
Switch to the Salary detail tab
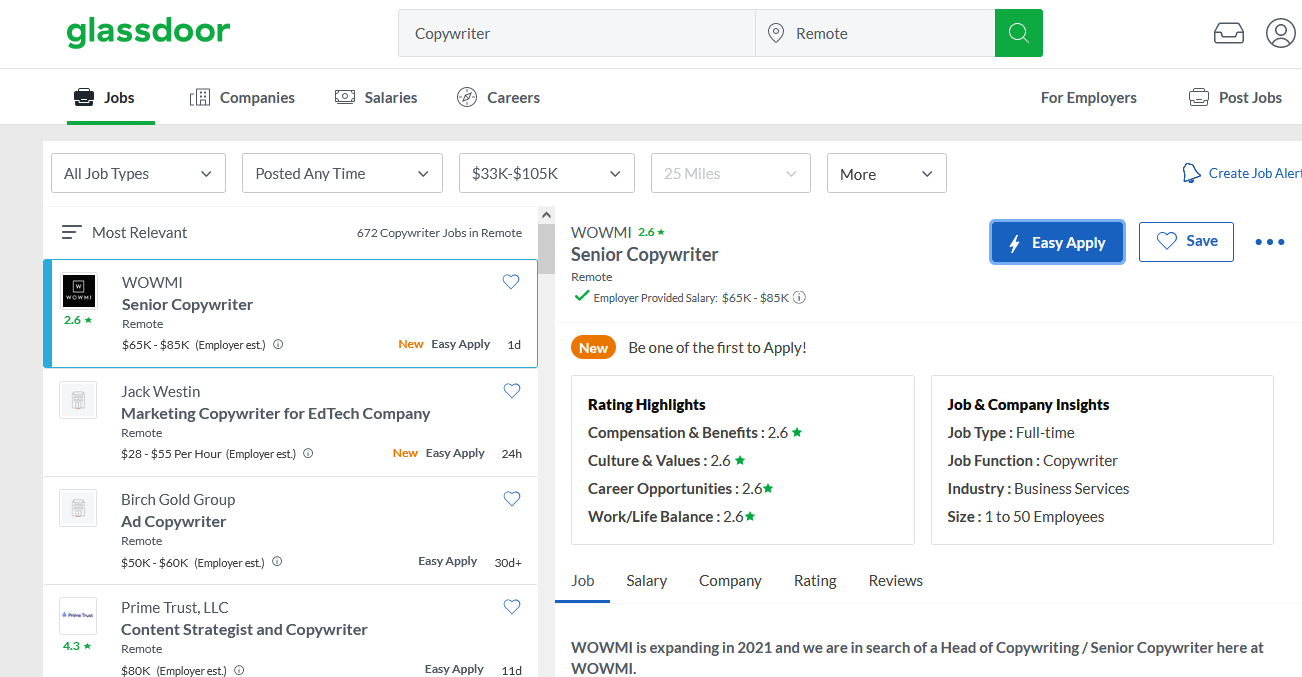pos(647,581)
